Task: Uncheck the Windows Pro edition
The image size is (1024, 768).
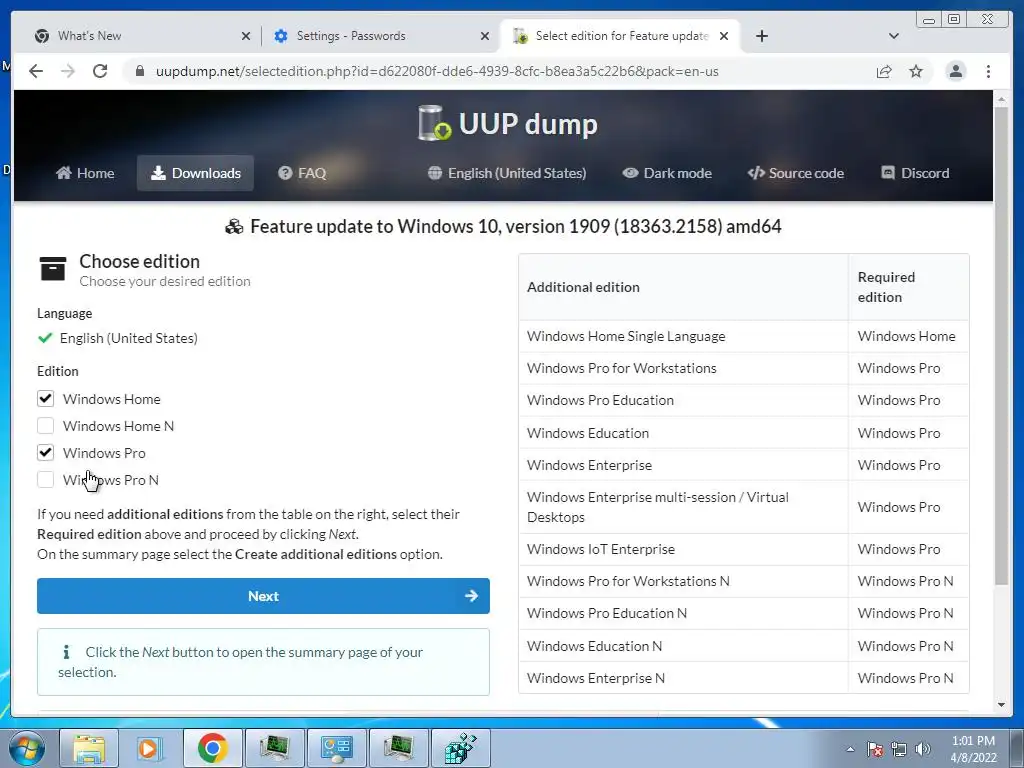Action: (x=45, y=453)
